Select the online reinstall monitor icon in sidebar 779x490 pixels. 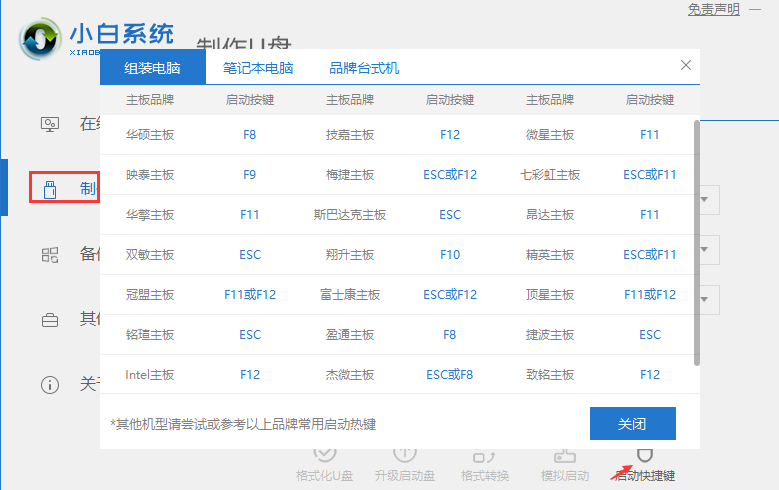tap(49, 124)
